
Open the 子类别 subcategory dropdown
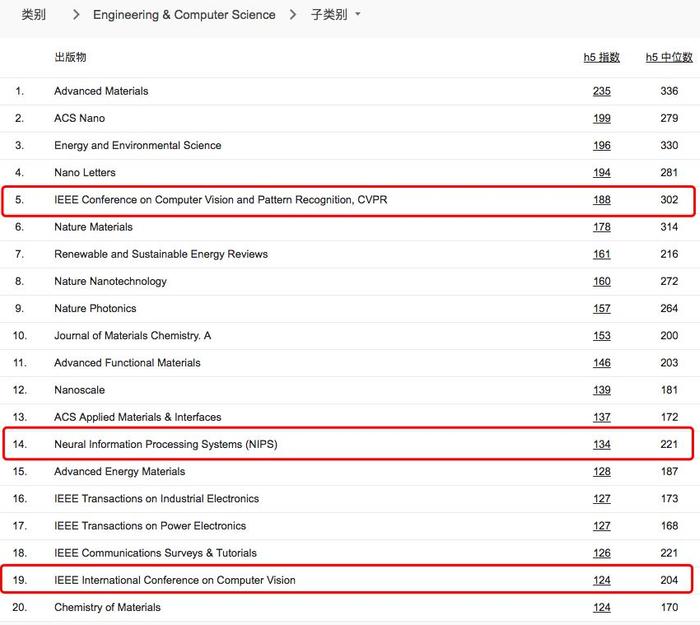336,15
